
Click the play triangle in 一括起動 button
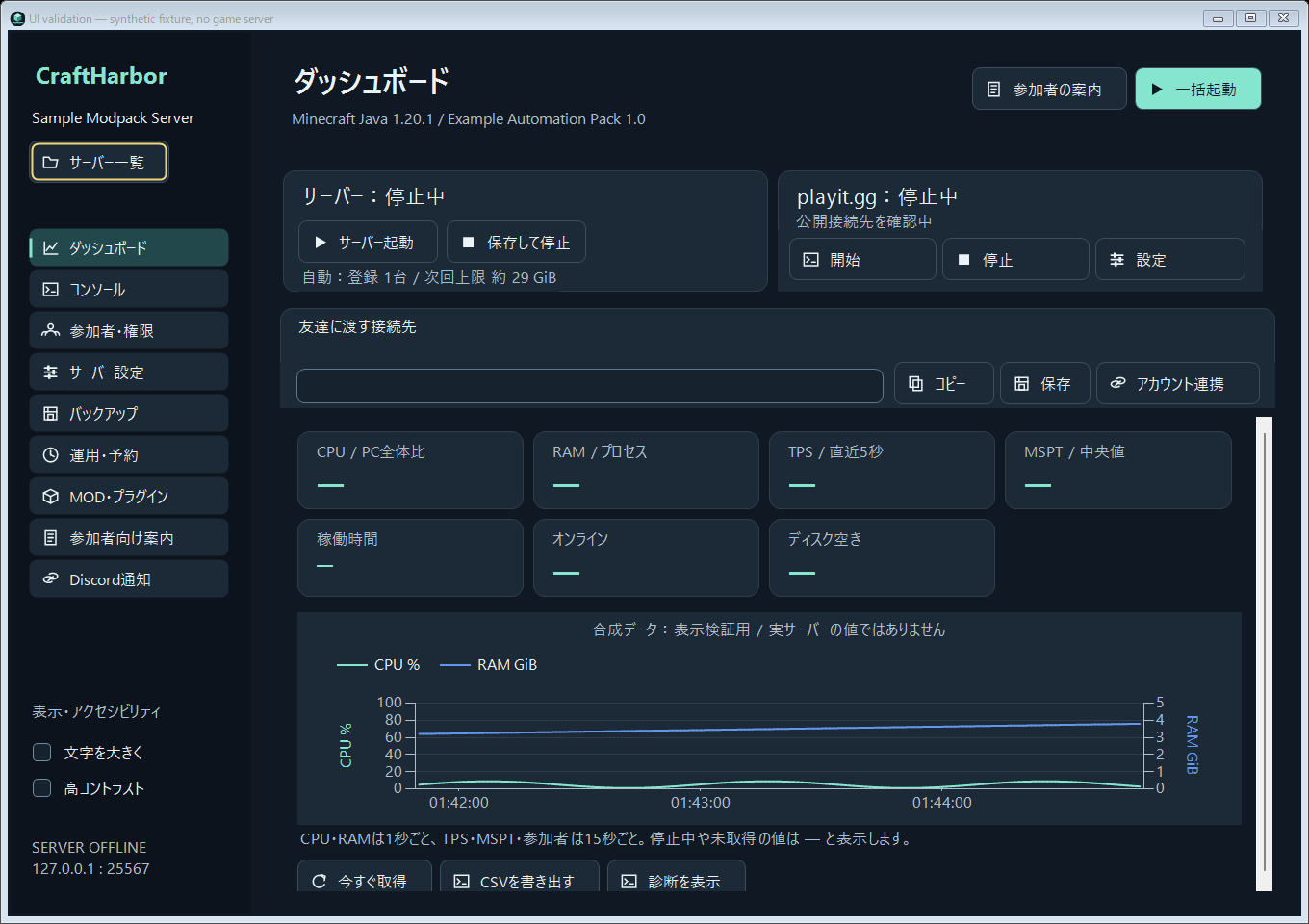coord(1157,90)
